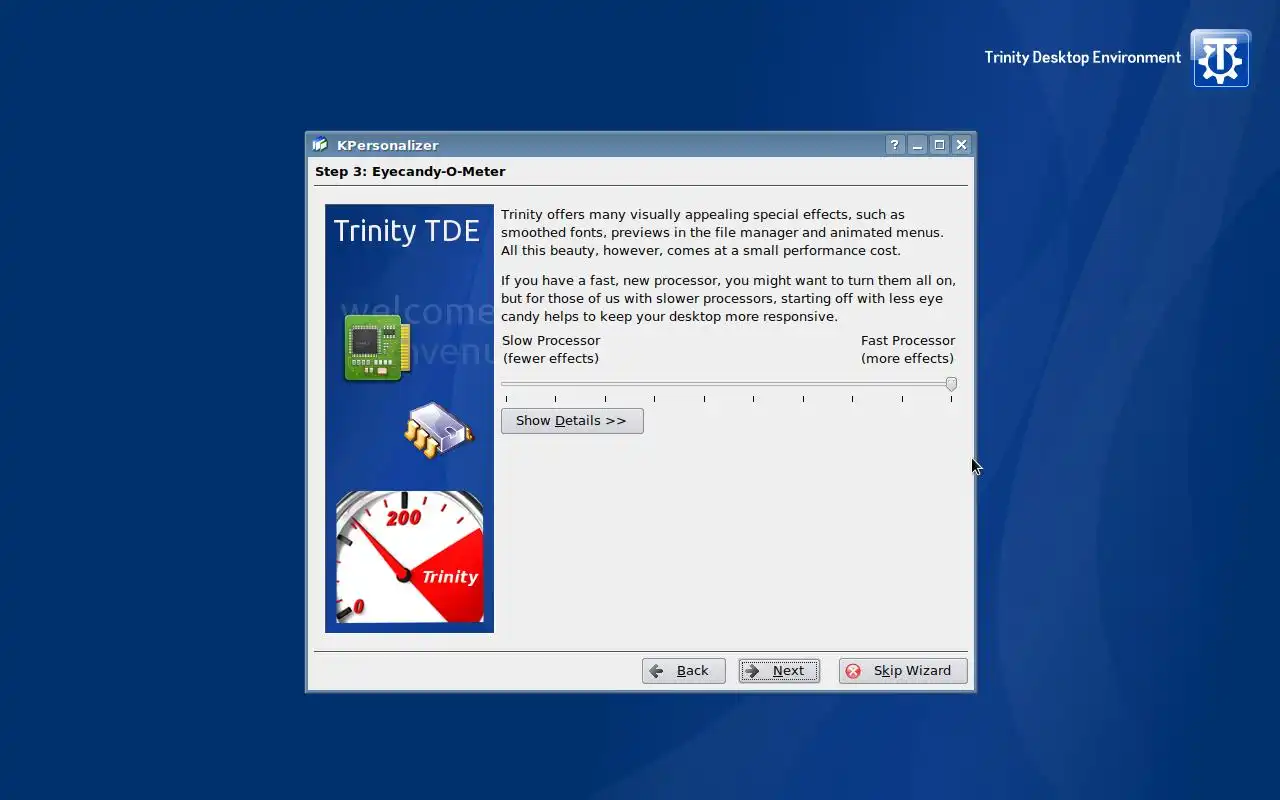This screenshot has width=1280, height=800.
Task: Minimize the KPersonalizer window
Action: 917,145
